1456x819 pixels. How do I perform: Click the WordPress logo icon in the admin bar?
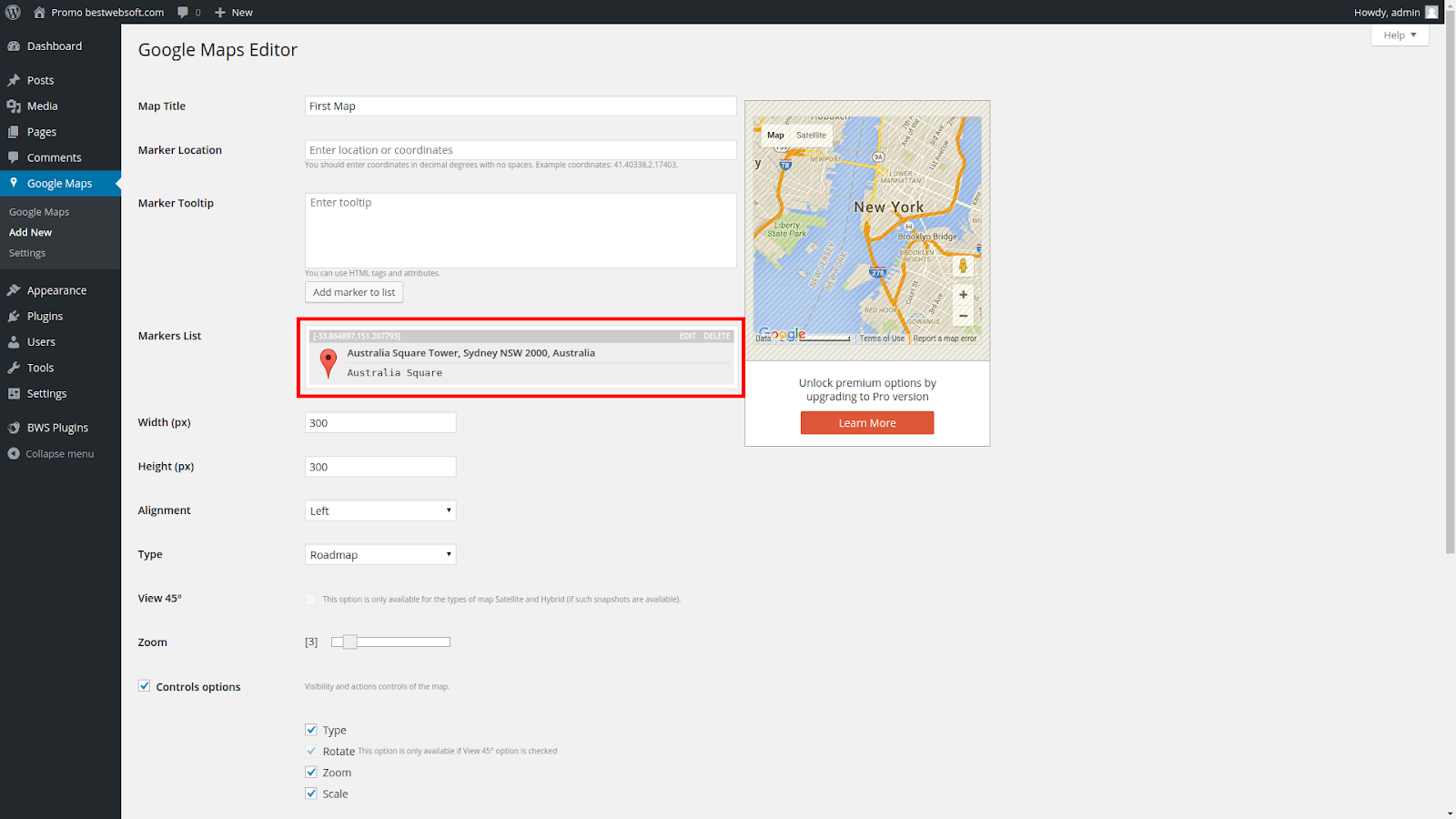(x=13, y=12)
